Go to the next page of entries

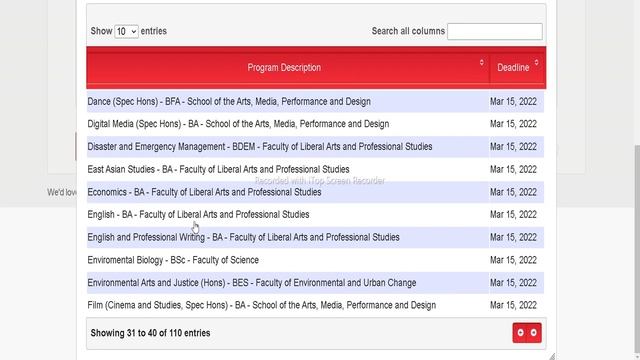533,333
